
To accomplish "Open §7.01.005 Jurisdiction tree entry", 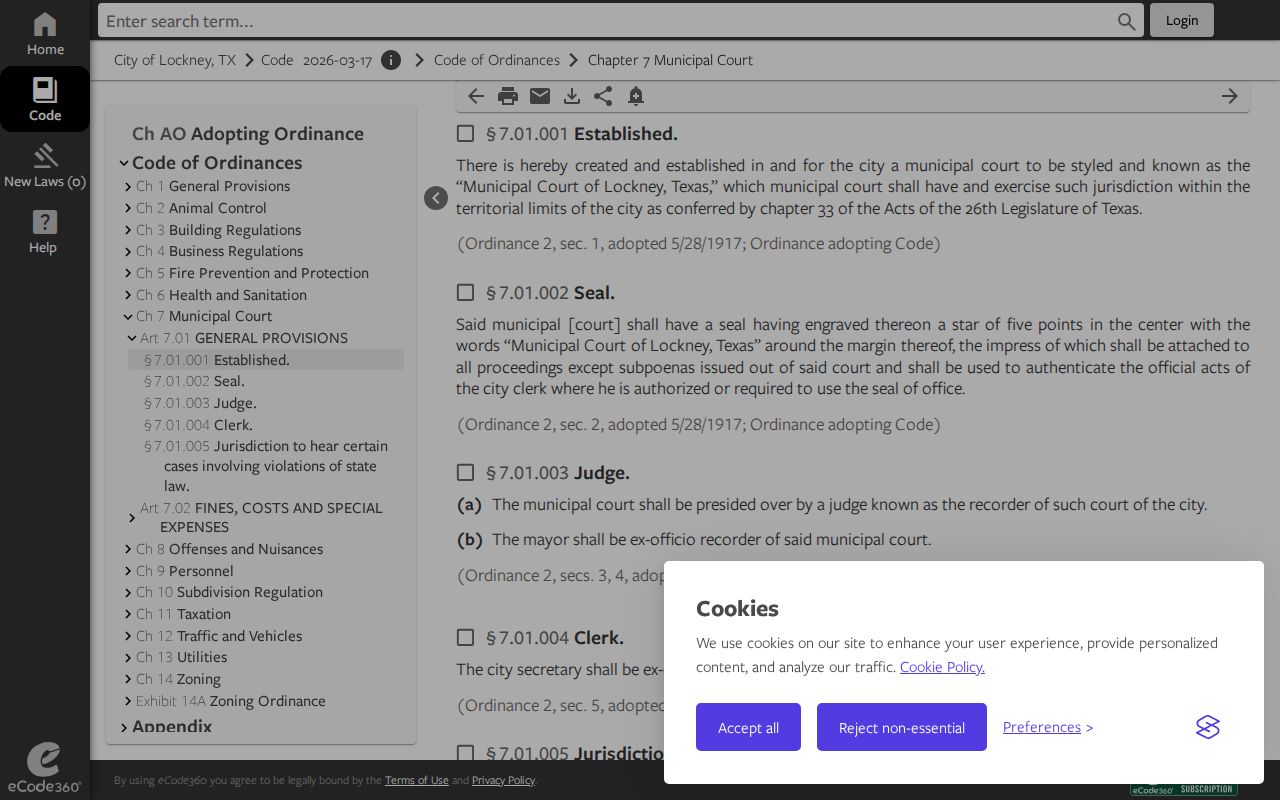I will (x=266, y=466).
